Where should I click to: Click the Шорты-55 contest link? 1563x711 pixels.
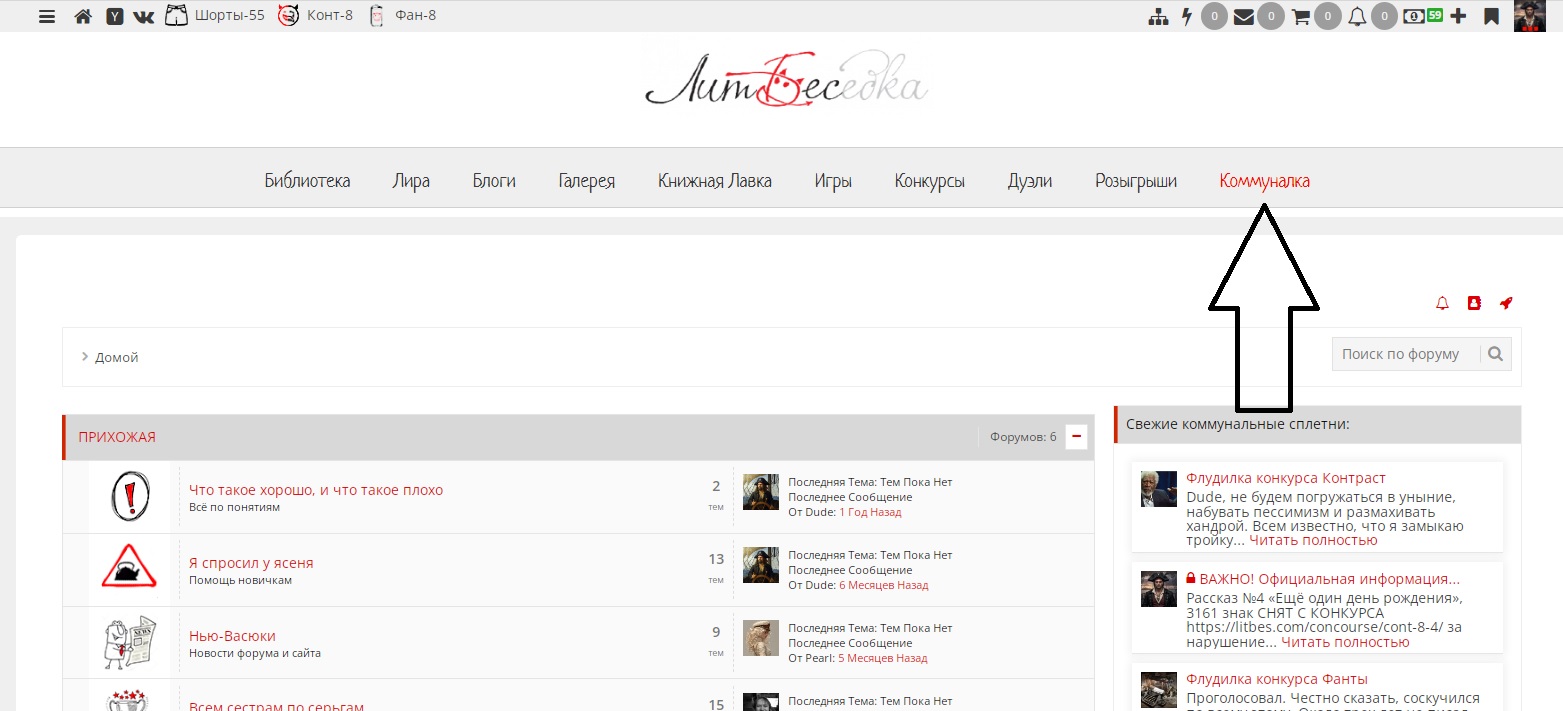228,16
